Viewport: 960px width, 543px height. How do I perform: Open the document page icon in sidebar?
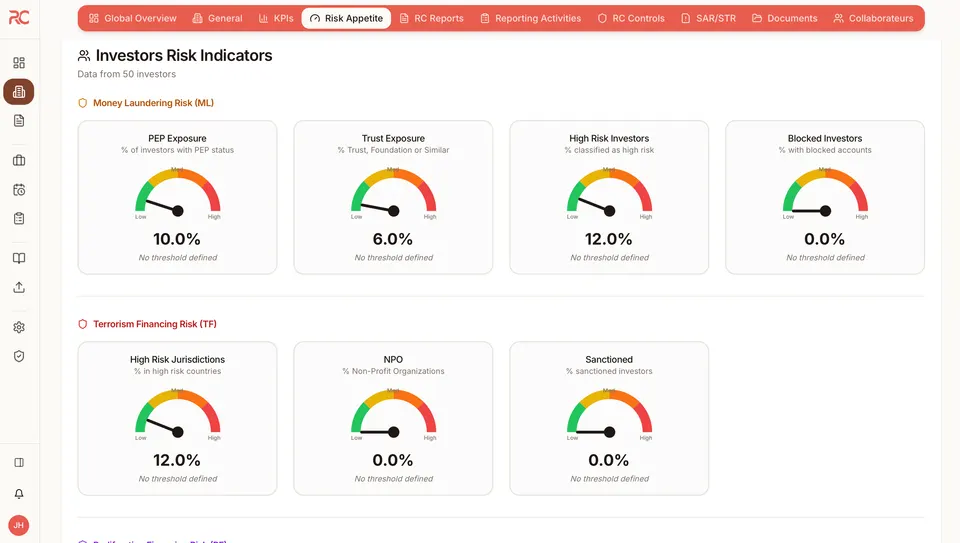[19, 121]
